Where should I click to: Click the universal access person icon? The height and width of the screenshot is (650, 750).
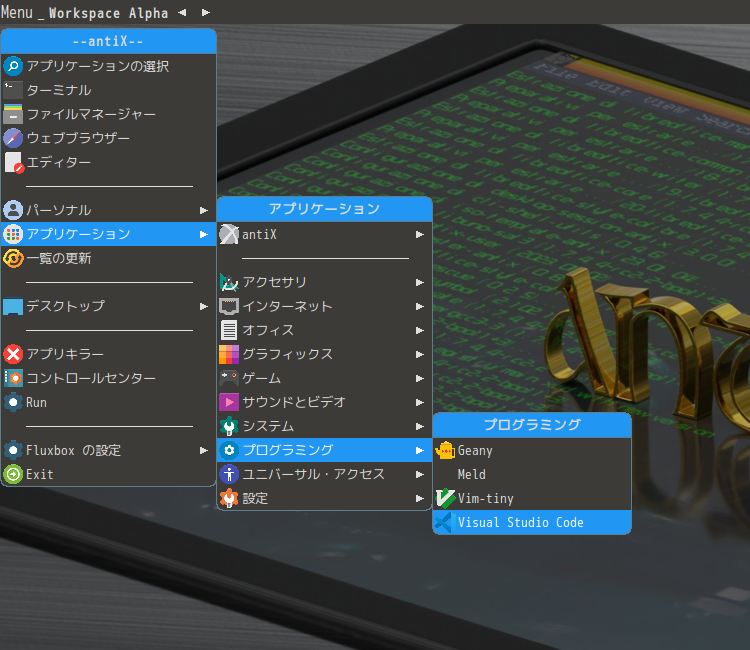click(229, 474)
